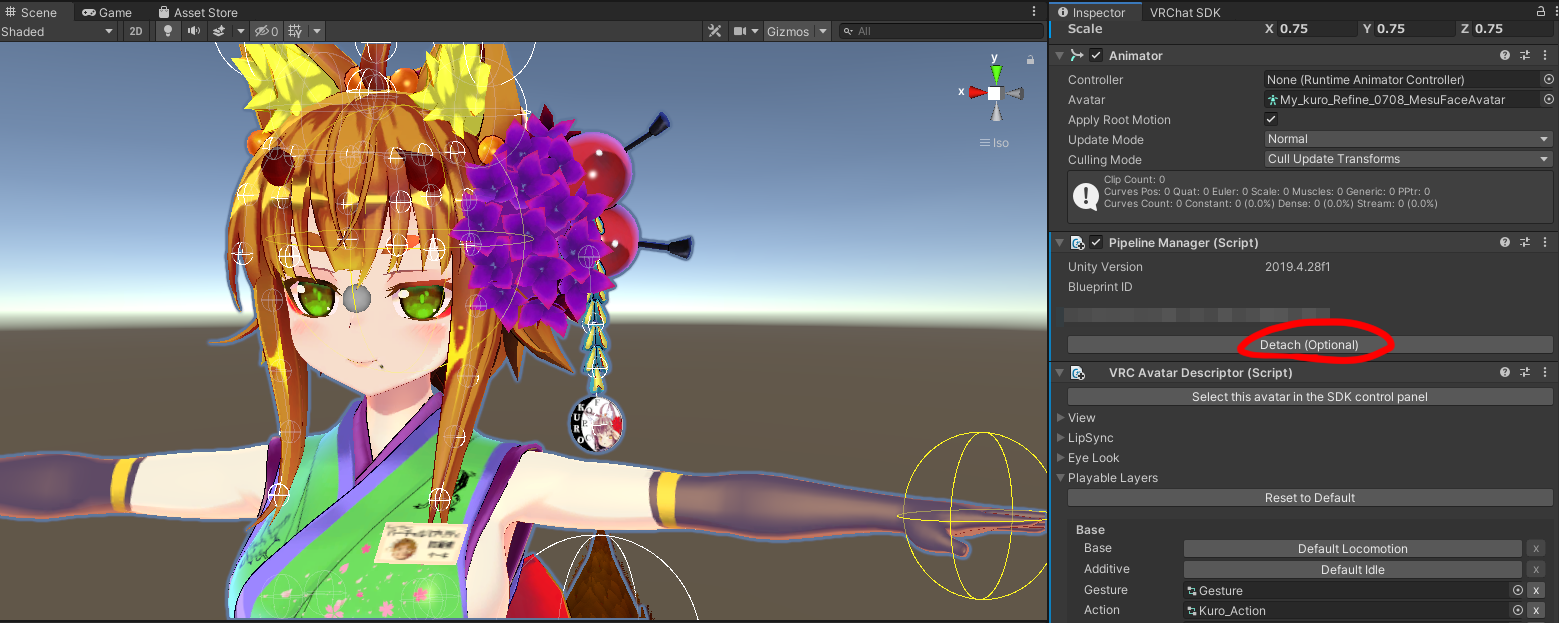
Task: Switch to the VRChat SDK tab
Action: pos(1185,12)
